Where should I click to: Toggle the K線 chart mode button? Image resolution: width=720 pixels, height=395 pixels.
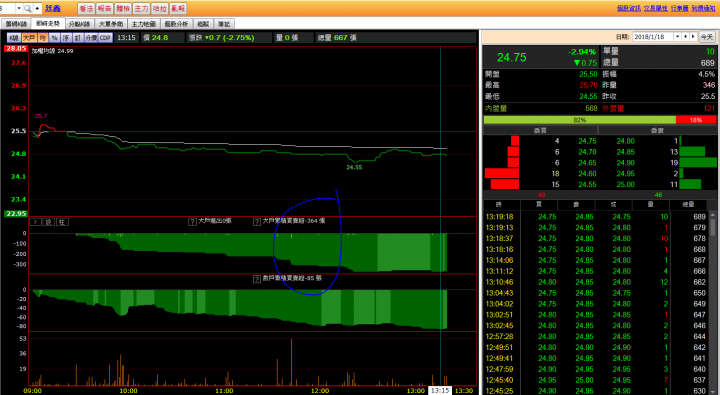14,38
